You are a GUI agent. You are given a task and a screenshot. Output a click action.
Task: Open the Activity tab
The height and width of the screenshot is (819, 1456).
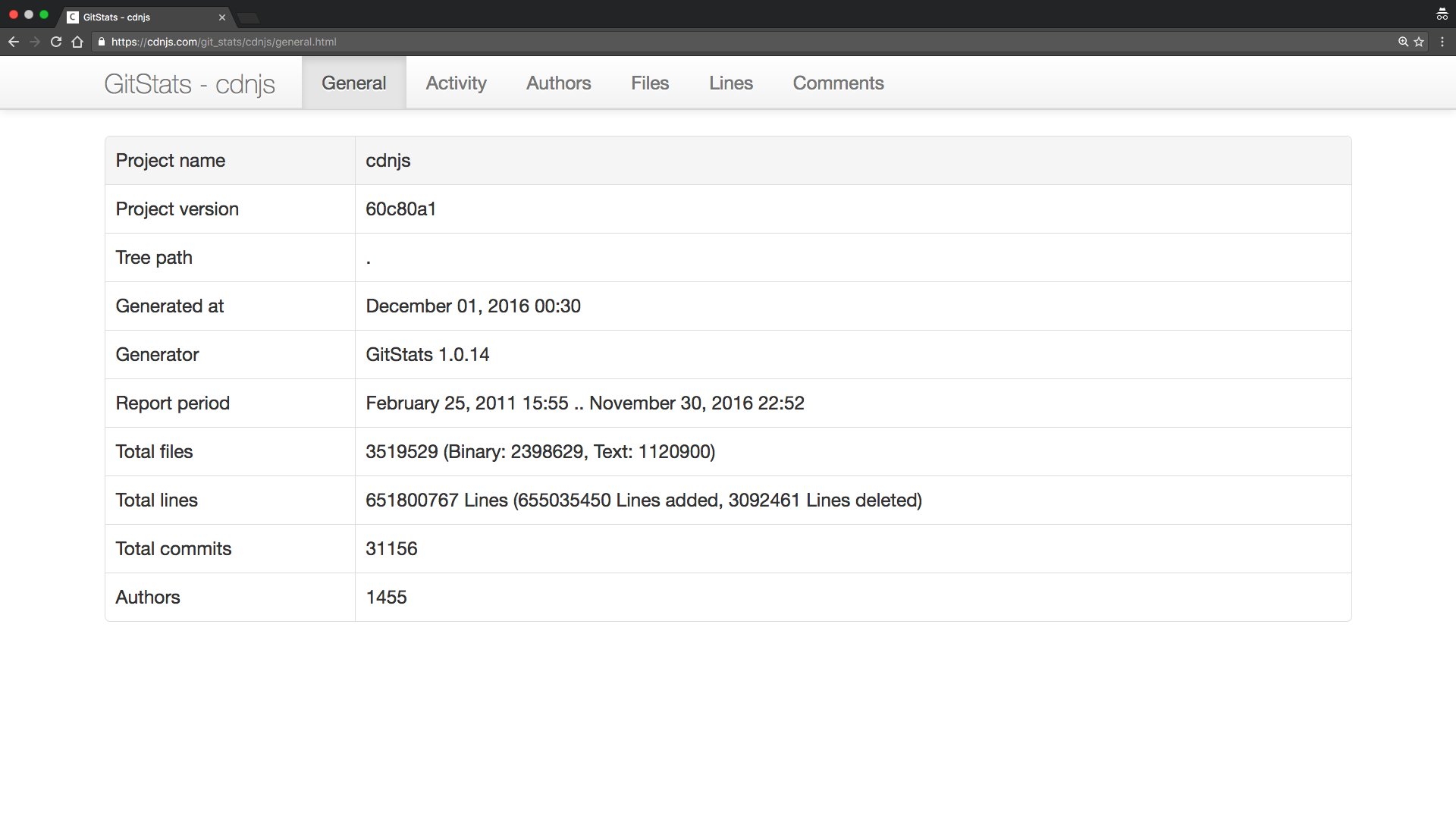[x=457, y=83]
